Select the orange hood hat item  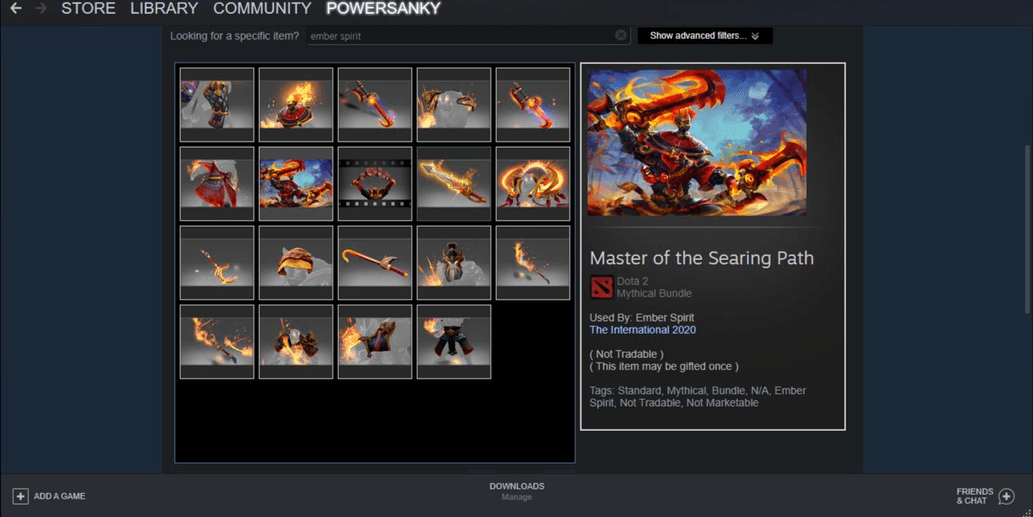(296, 263)
